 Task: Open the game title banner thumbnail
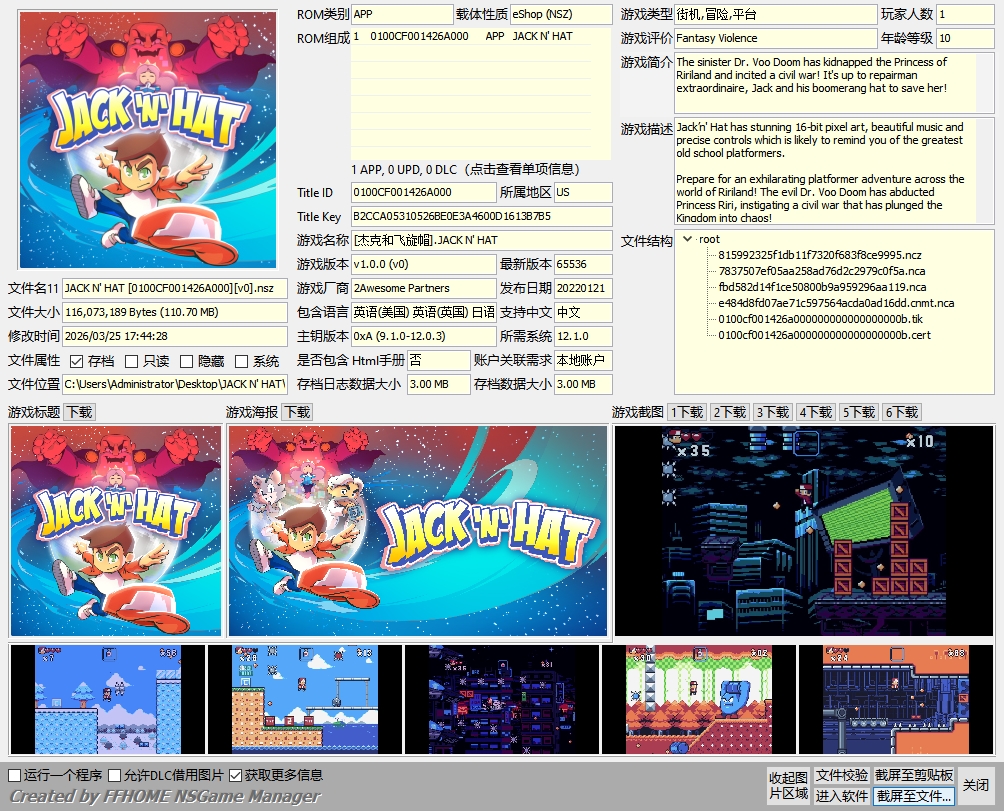click(116, 531)
